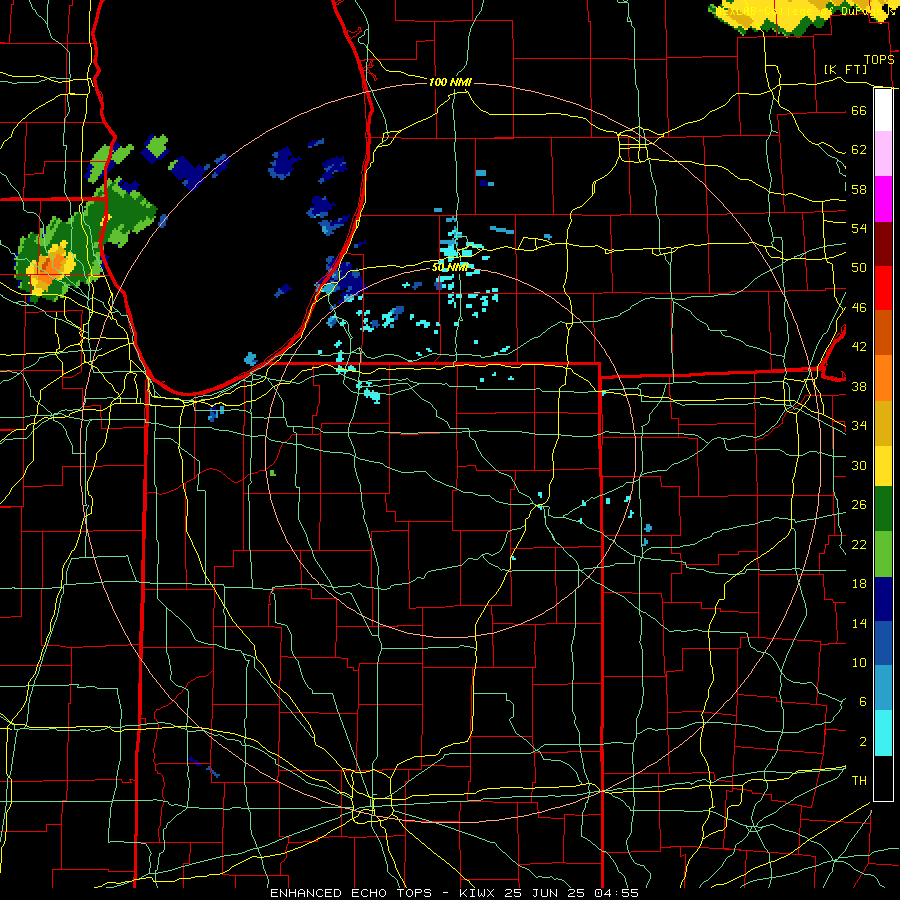Click the "22" scale value

[x=859, y=544]
